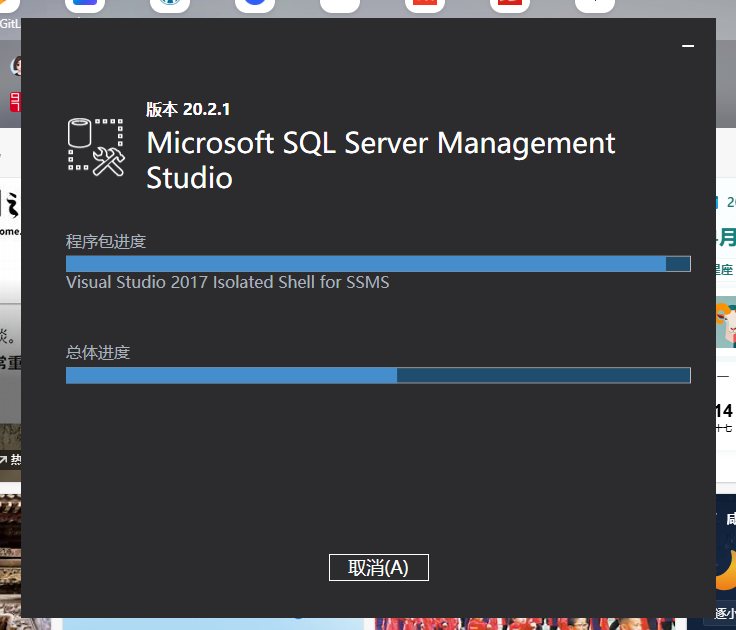
Task: Click the user avatar in the background page
Action: [15, 66]
